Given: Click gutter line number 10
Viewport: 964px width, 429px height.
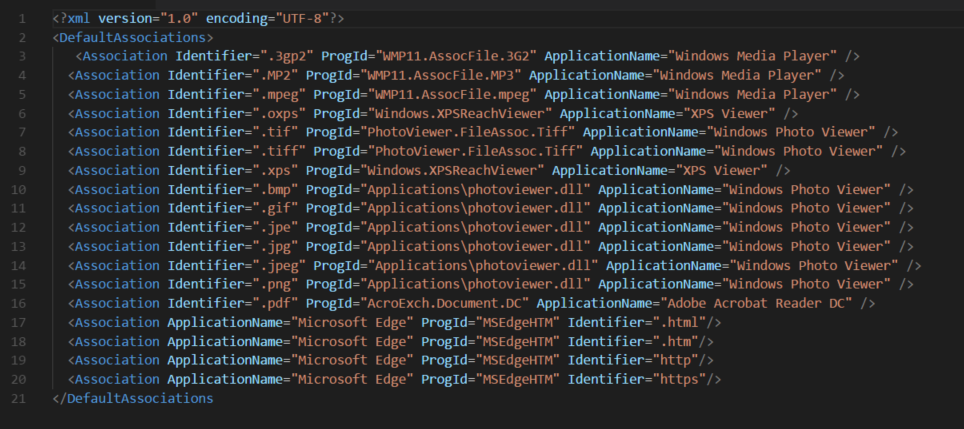Looking at the screenshot, I should coord(18,189).
